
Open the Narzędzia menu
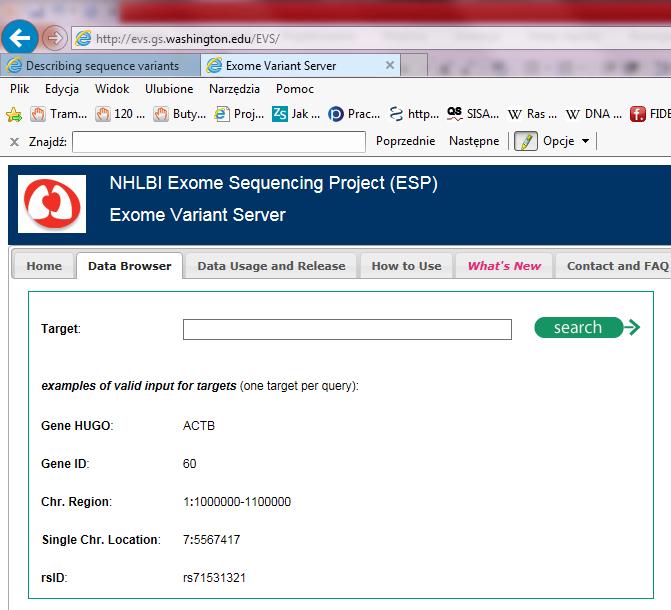(234, 89)
